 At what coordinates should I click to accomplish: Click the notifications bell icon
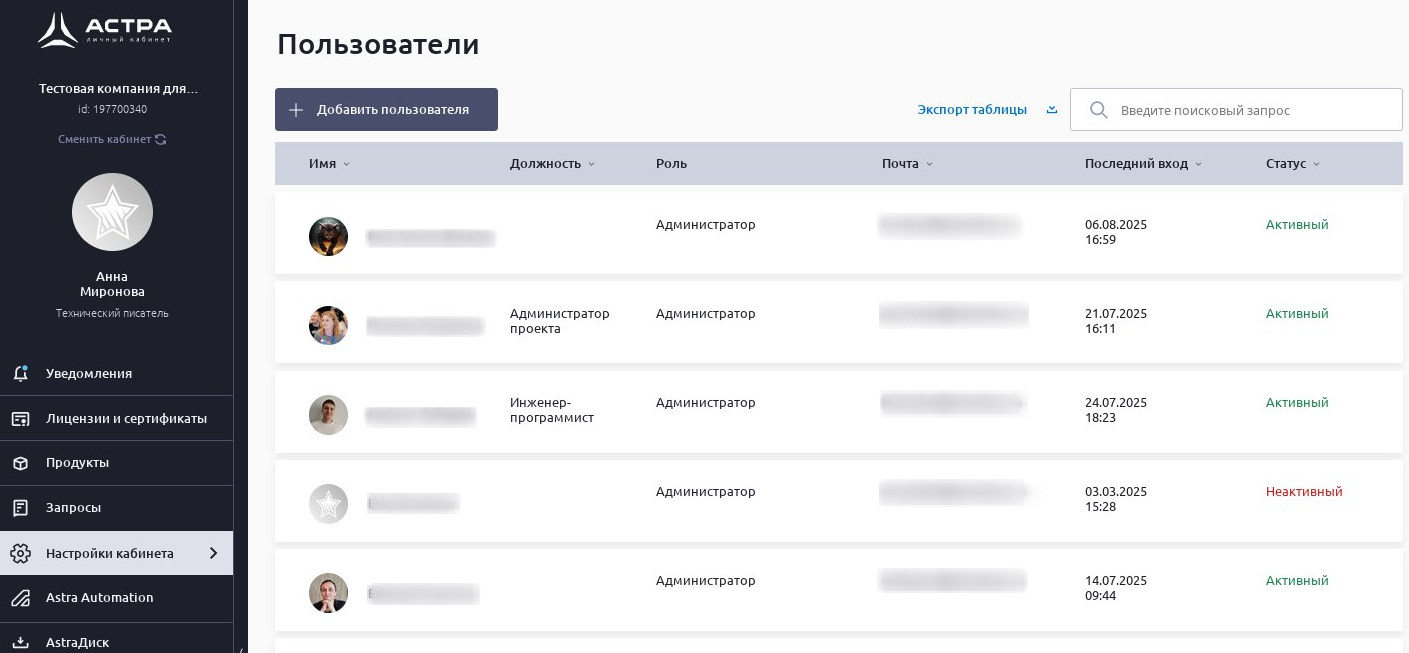tap(20, 373)
